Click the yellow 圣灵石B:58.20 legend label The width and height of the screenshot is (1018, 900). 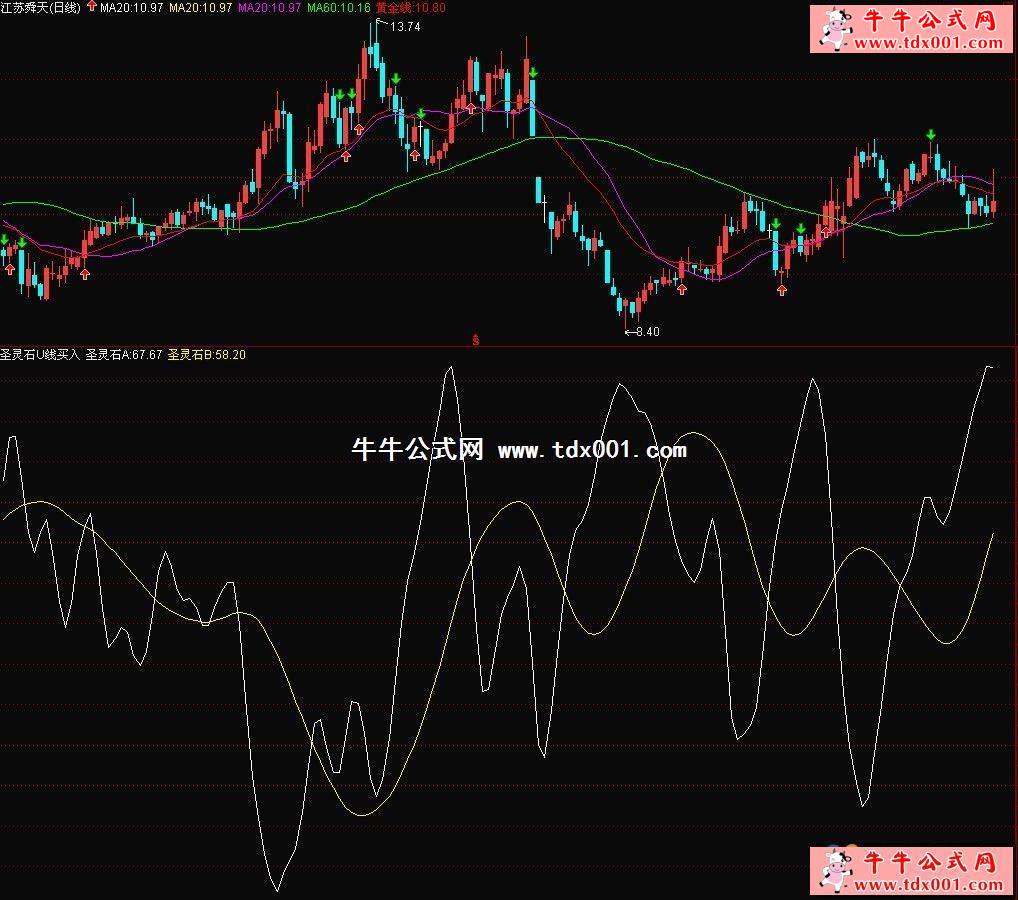pos(206,354)
